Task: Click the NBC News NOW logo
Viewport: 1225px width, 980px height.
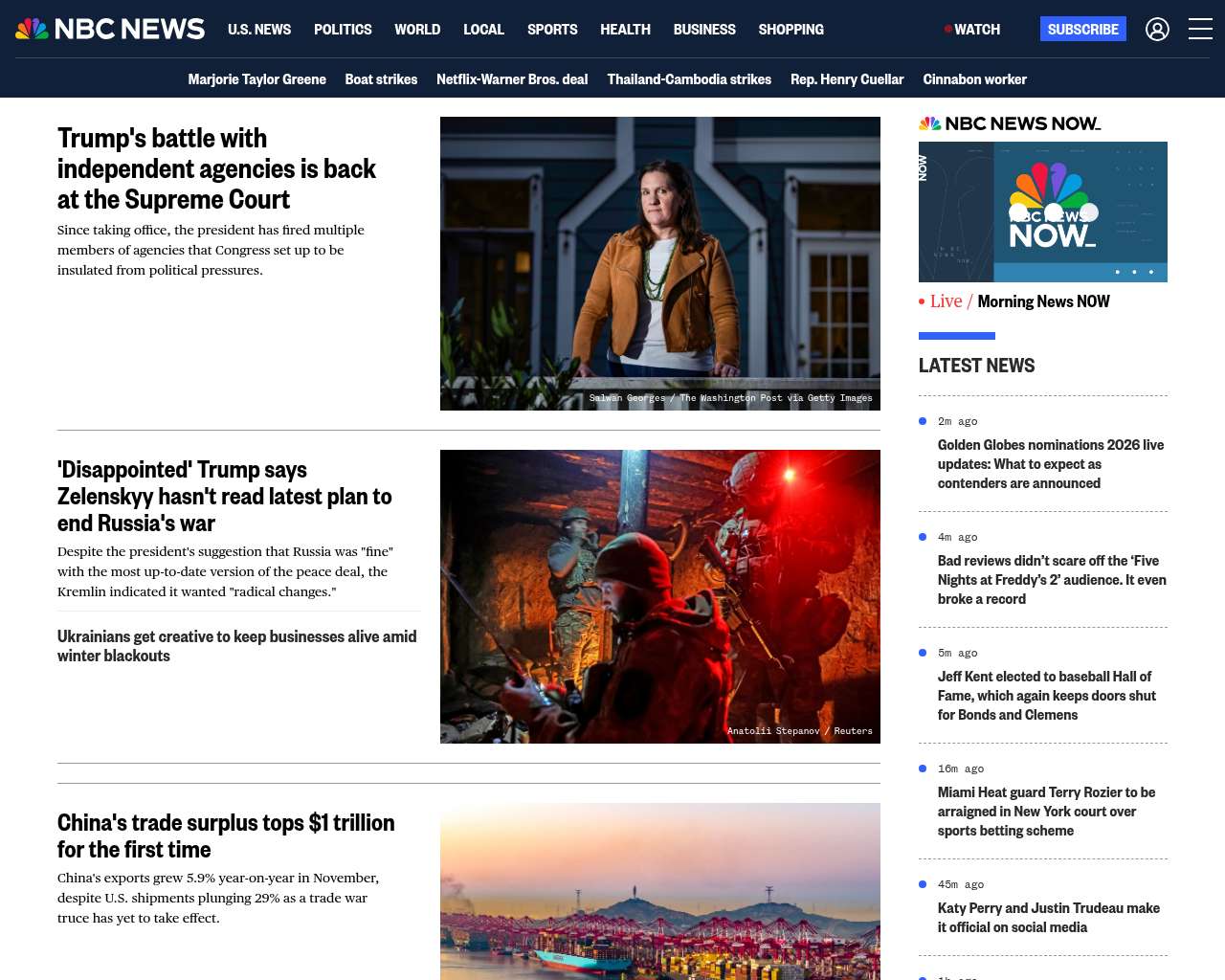Action: tap(1010, 123)
